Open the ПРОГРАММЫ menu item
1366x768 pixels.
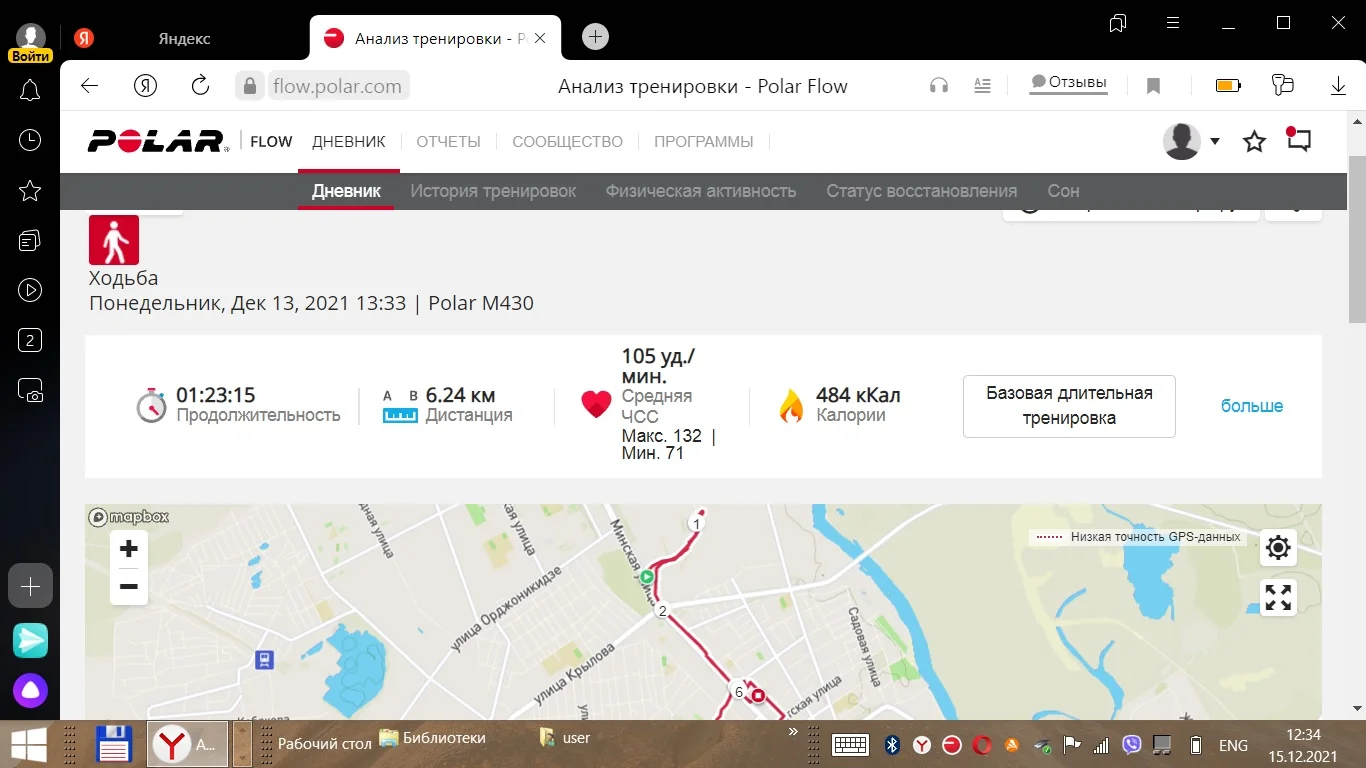click(x=704, y=142)
